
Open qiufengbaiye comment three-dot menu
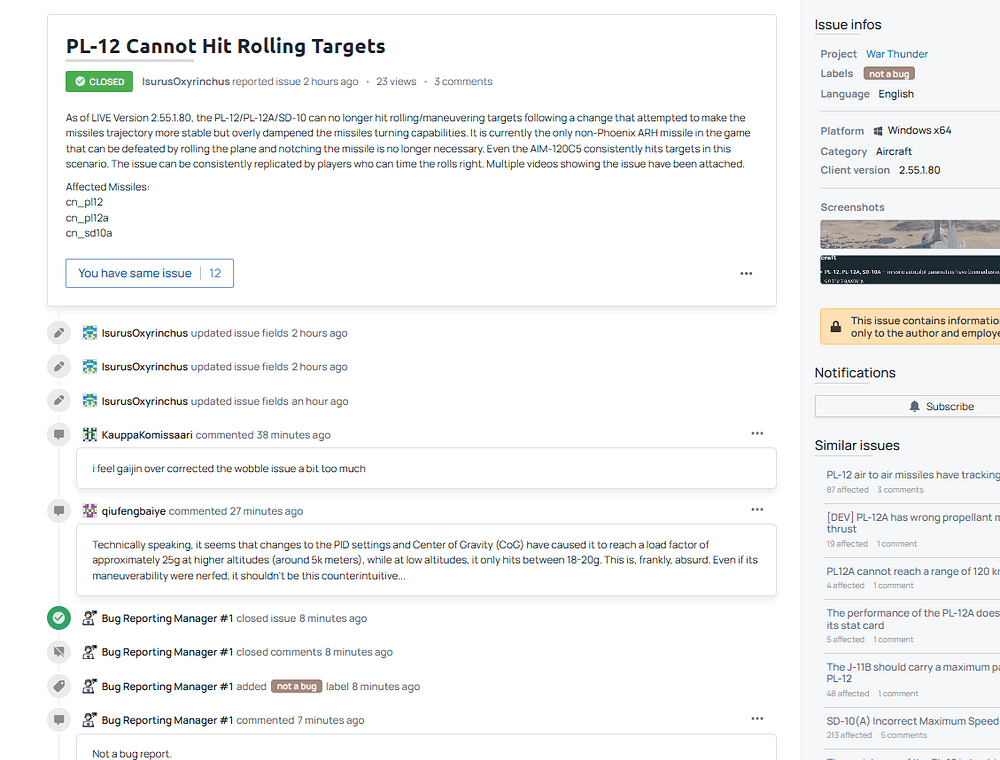757,509
